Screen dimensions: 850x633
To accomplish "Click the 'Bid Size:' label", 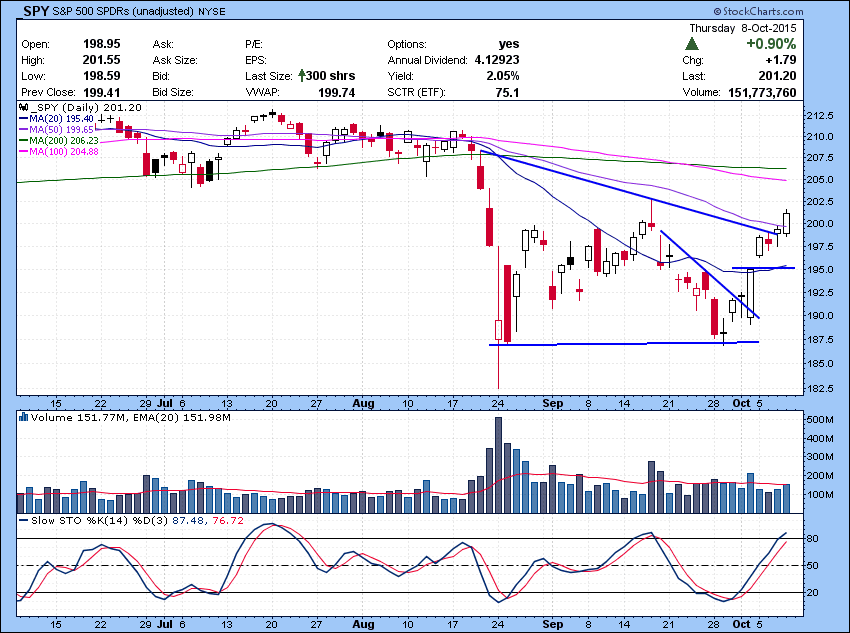I will click(172, 92).
